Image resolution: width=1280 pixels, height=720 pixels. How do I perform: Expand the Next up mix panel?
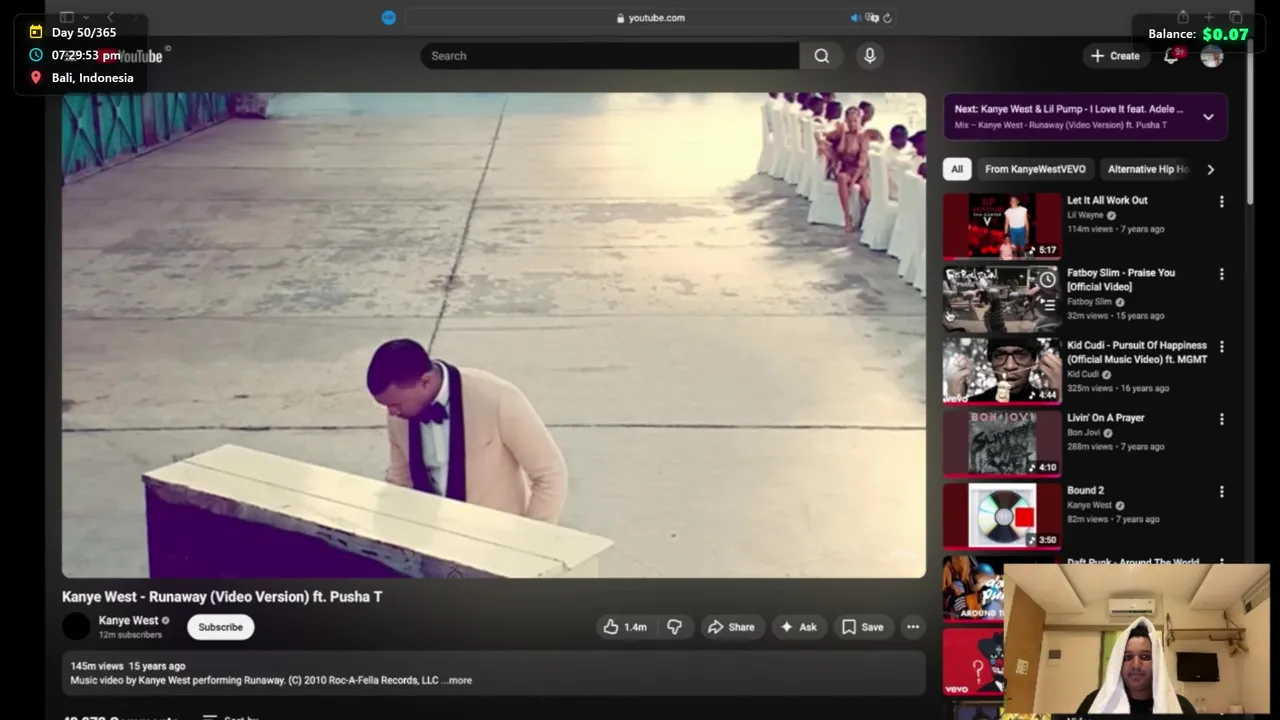coord(1208,116)
